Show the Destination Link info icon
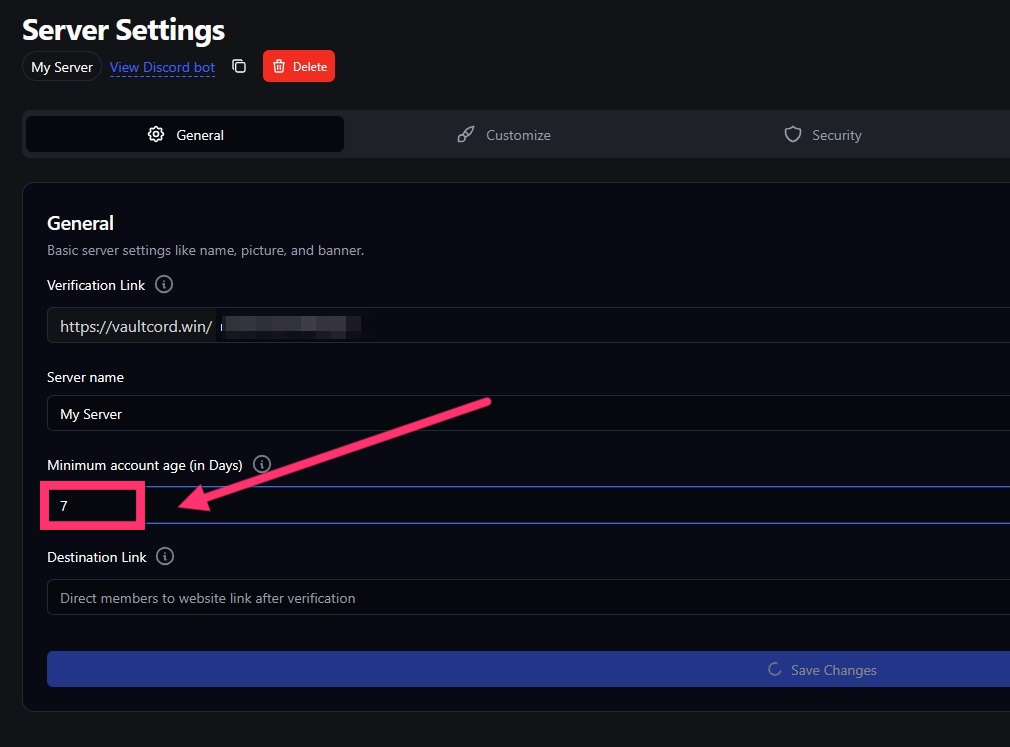The image size is (1010, 747). tap(166, 557)
